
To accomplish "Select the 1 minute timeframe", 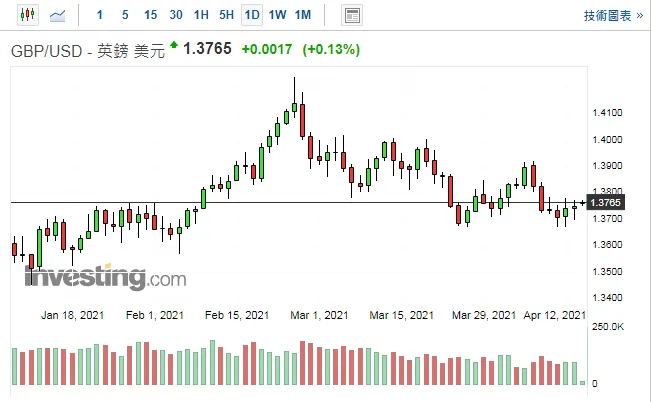I will tap(100, 15).
